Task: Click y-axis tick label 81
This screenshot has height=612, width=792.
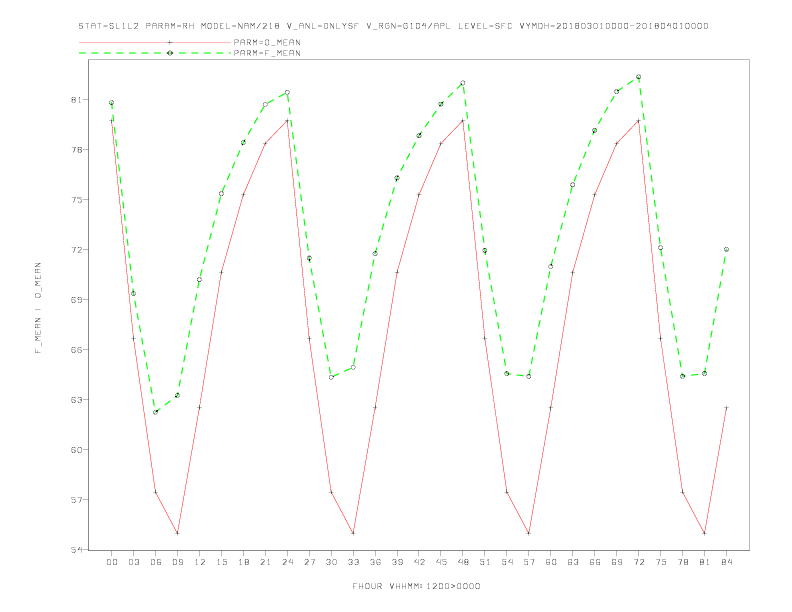Action: pyautogui.click(x=76, y=100)
